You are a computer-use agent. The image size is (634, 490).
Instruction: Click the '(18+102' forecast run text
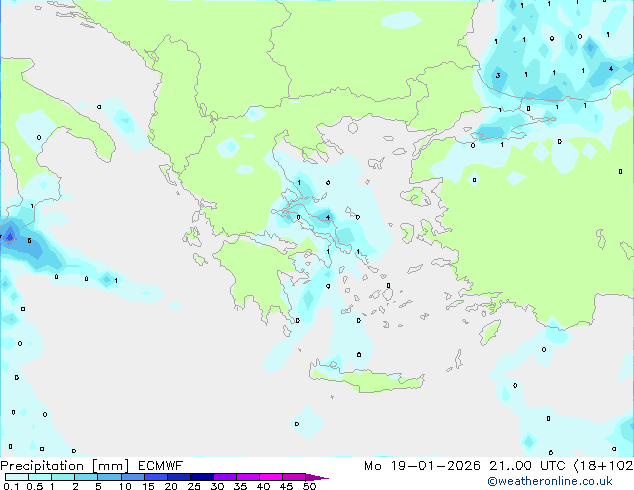click(603, 466)
